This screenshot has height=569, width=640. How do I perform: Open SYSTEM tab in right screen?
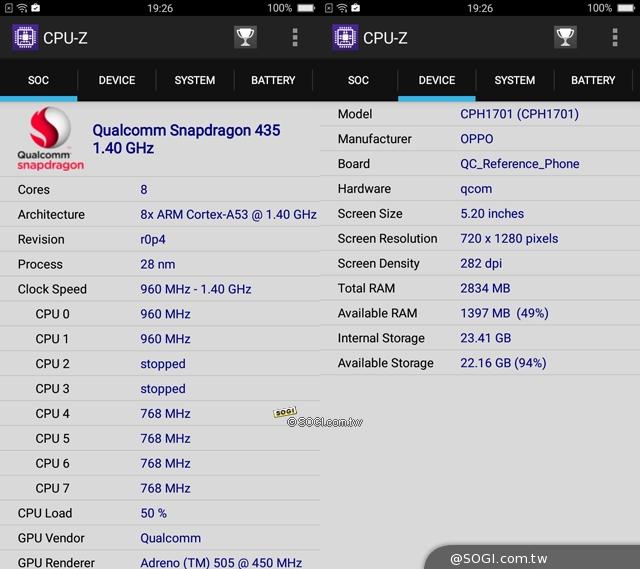(x=515, y=80)
